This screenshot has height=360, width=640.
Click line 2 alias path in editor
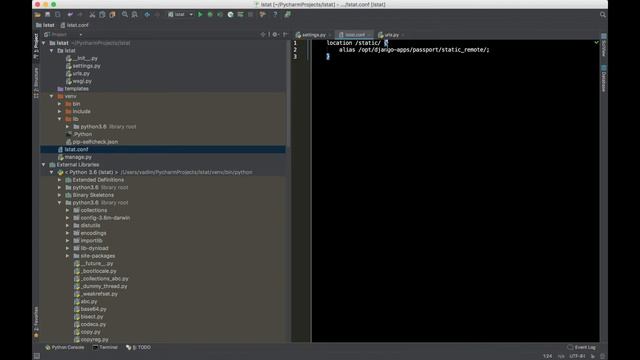423,50
